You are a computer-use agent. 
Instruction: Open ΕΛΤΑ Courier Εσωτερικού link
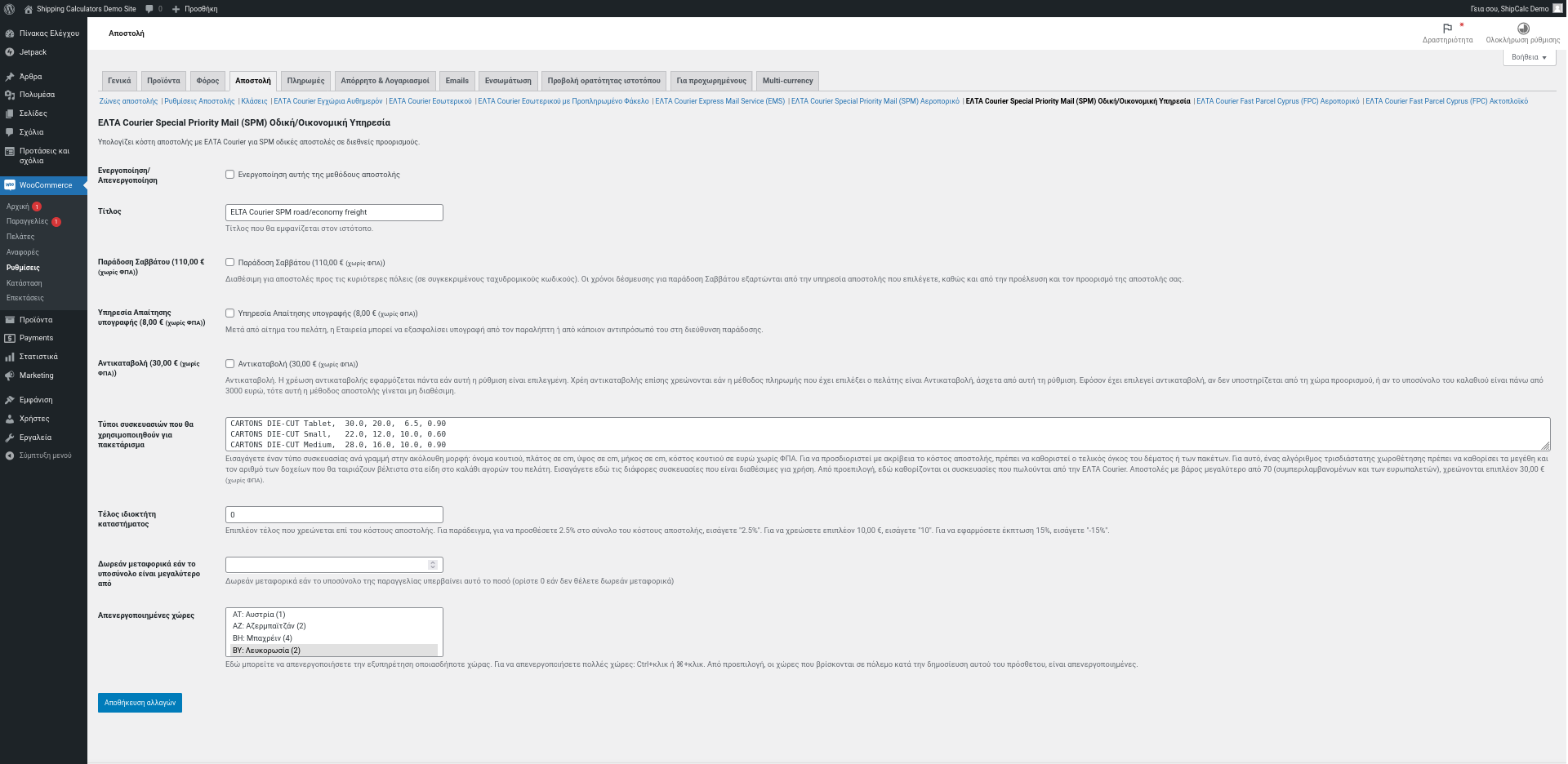[430, 101]
